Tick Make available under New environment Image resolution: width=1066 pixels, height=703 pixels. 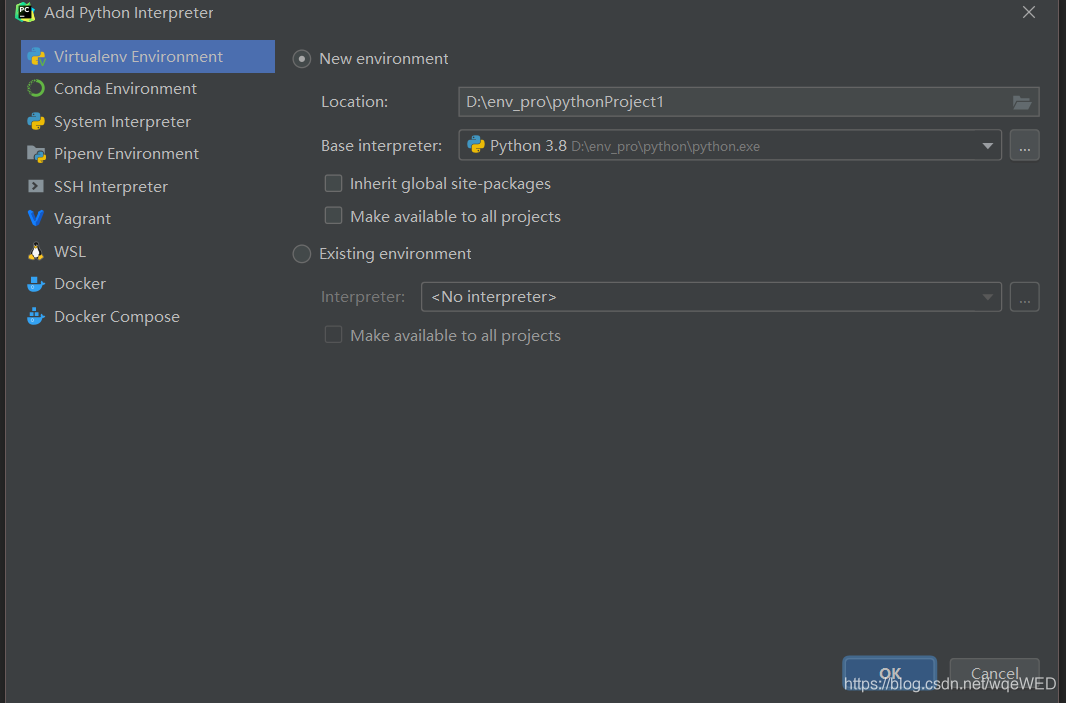(333, 216)
